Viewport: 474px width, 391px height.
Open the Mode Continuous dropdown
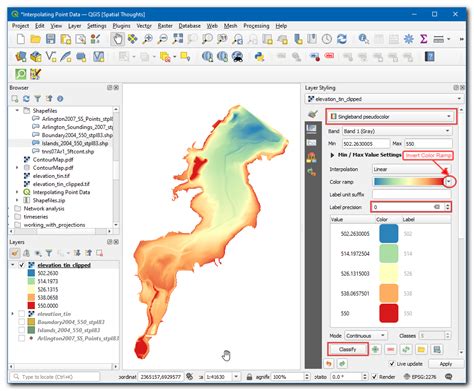pos(366,336)
